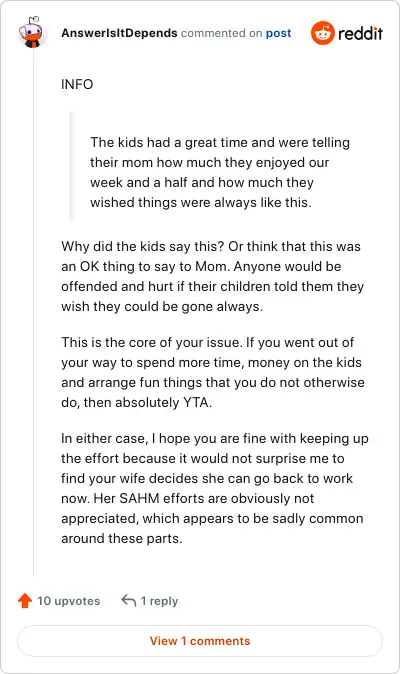Click the grey quote bar beside the blockquote
Image resolution: width=400 pixels, height=674 pixels.
[x=72, y=167]
